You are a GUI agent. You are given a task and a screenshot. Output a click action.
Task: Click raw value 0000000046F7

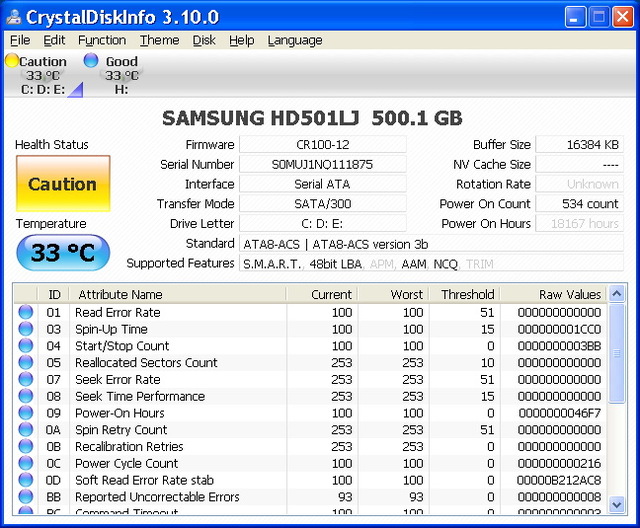pyautogui.click(x=560, y=413)
